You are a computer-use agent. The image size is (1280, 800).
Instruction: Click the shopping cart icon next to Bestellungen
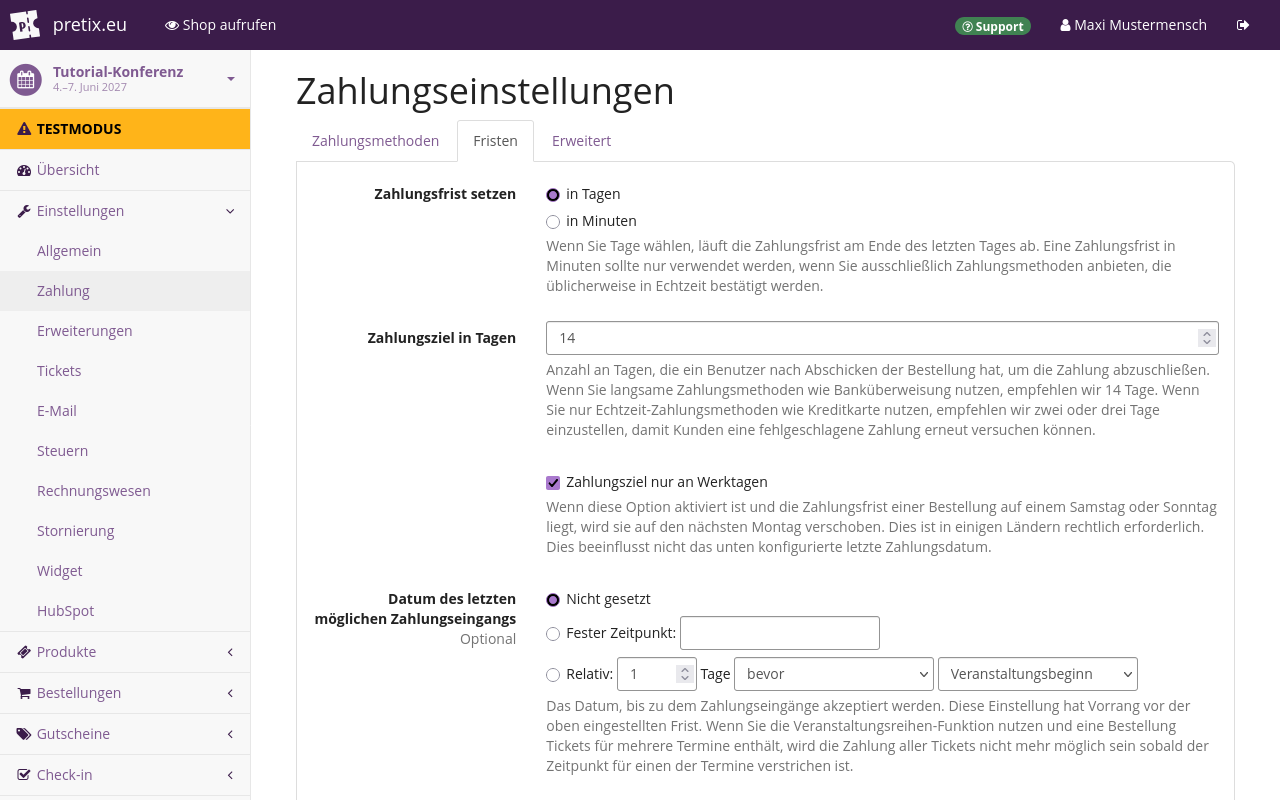(24, 693)
